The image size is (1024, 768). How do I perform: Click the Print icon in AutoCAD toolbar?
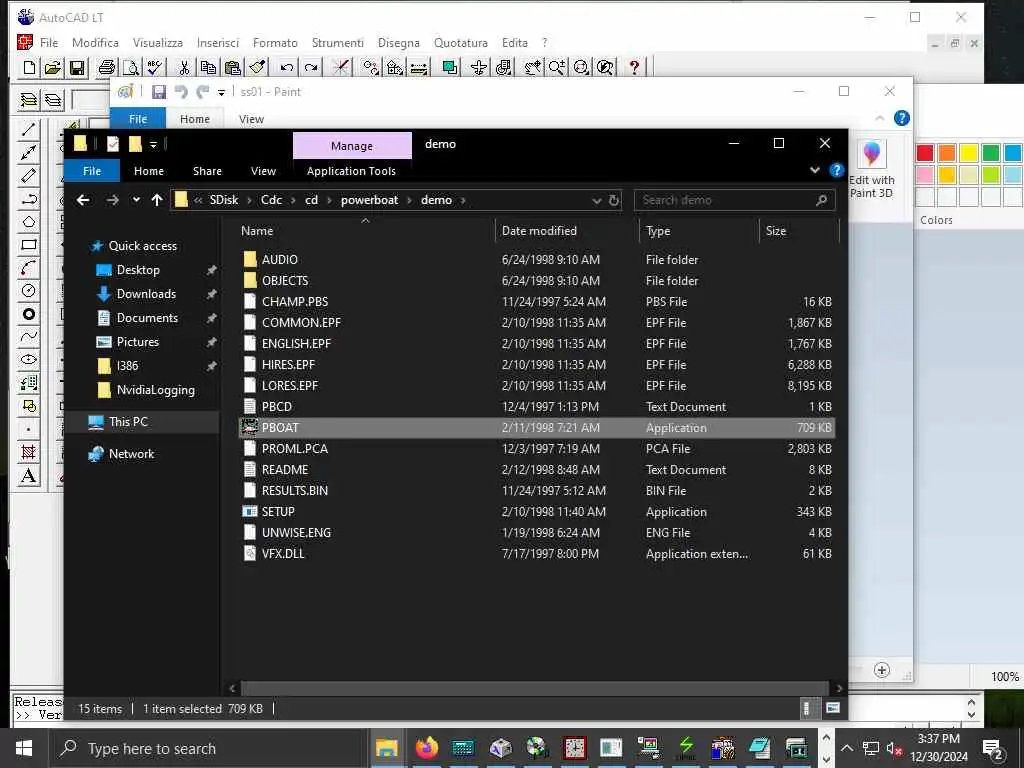tap(106, 67)
